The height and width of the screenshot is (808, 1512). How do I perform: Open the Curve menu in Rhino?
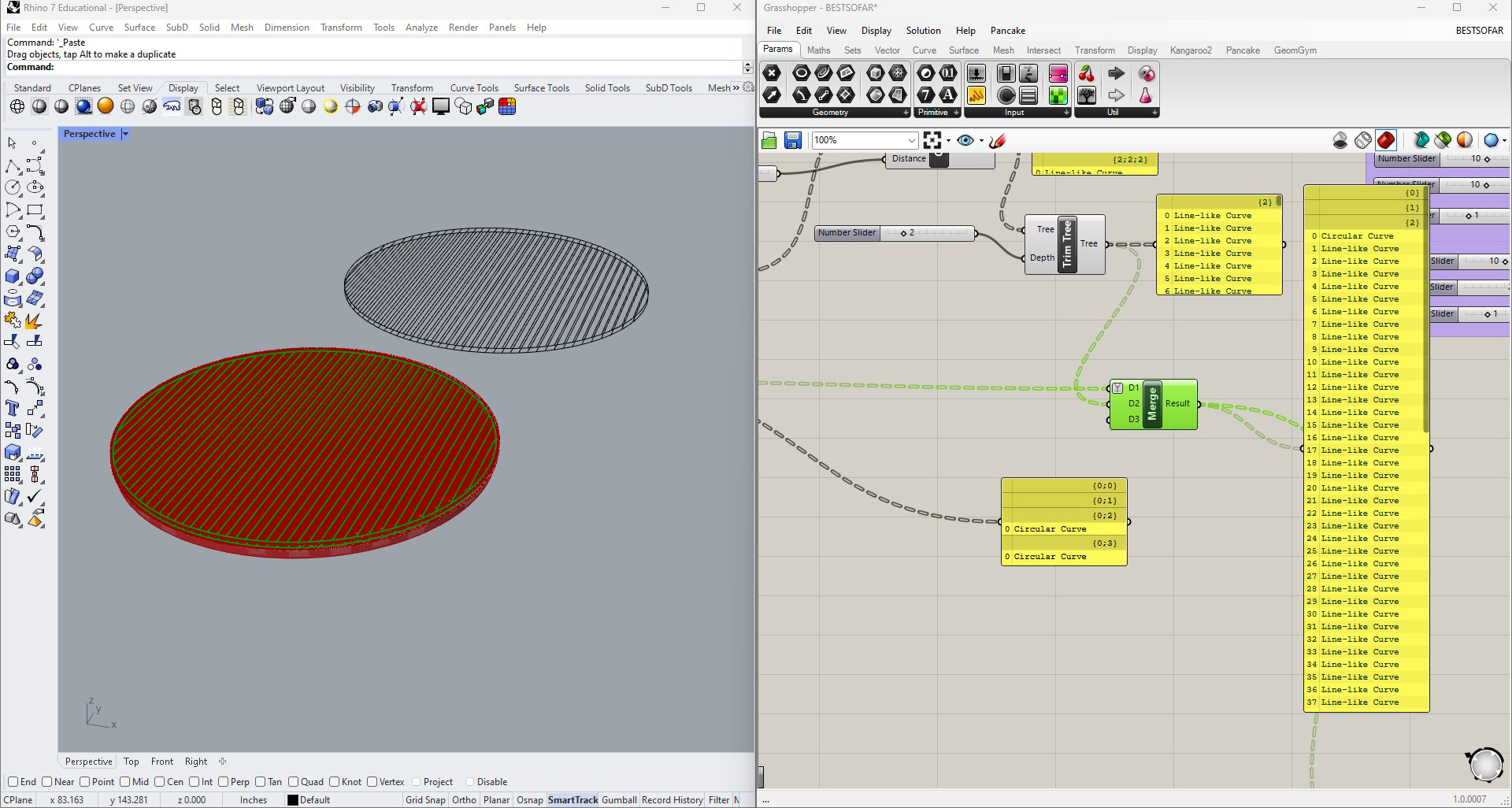[x=102, y=28]
